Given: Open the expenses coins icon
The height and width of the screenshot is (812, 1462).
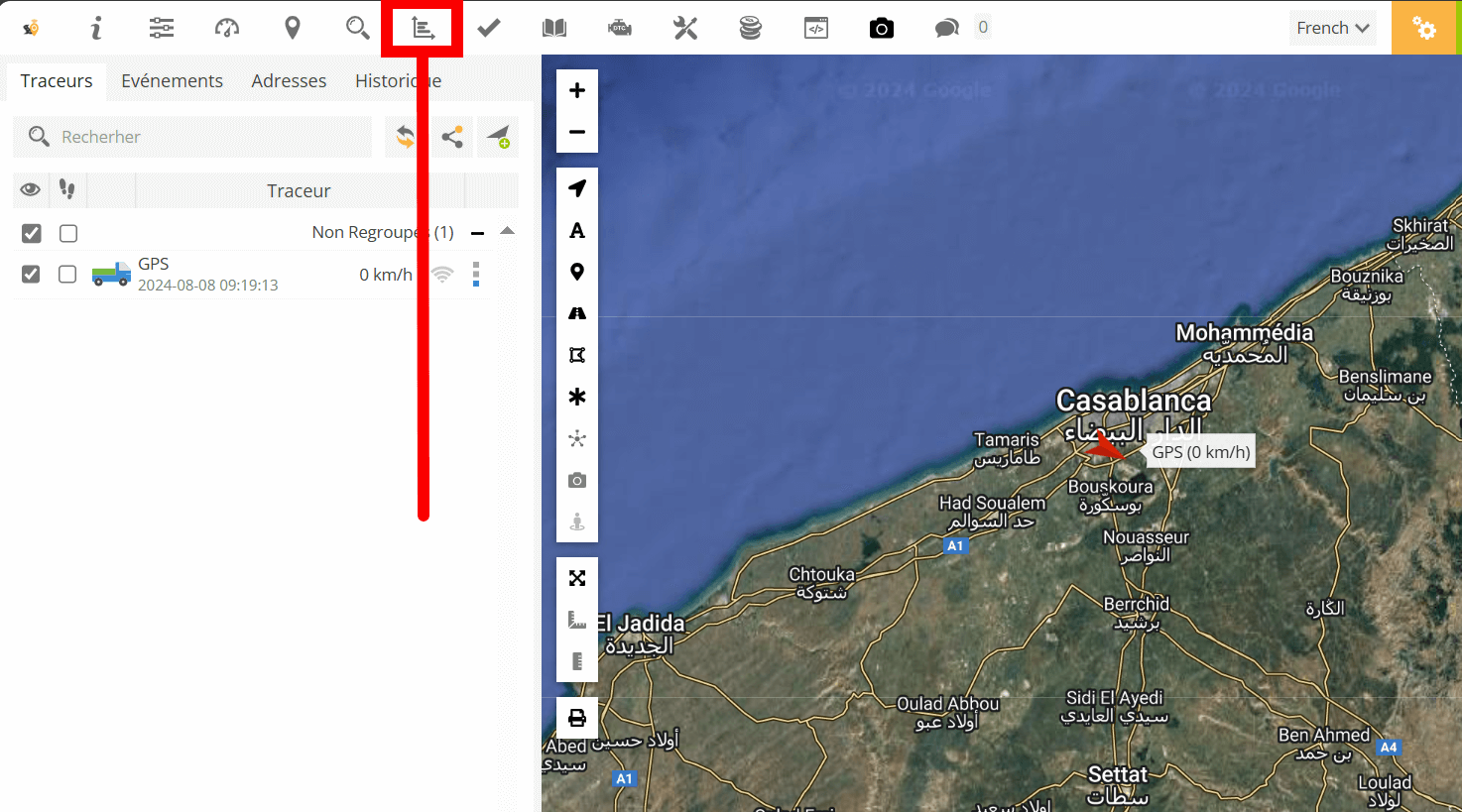Looking at the screenshot, I should click(x=751, y=28).
